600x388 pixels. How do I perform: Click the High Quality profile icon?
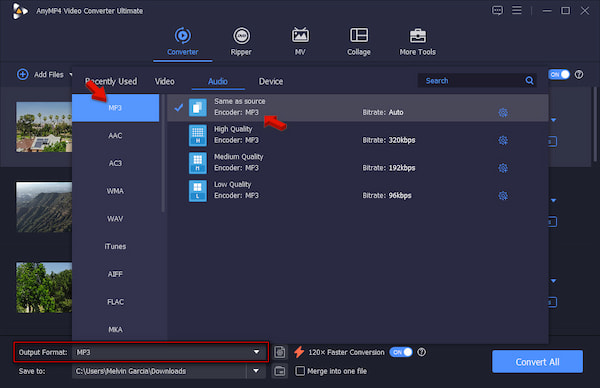(x=198, y=135)
